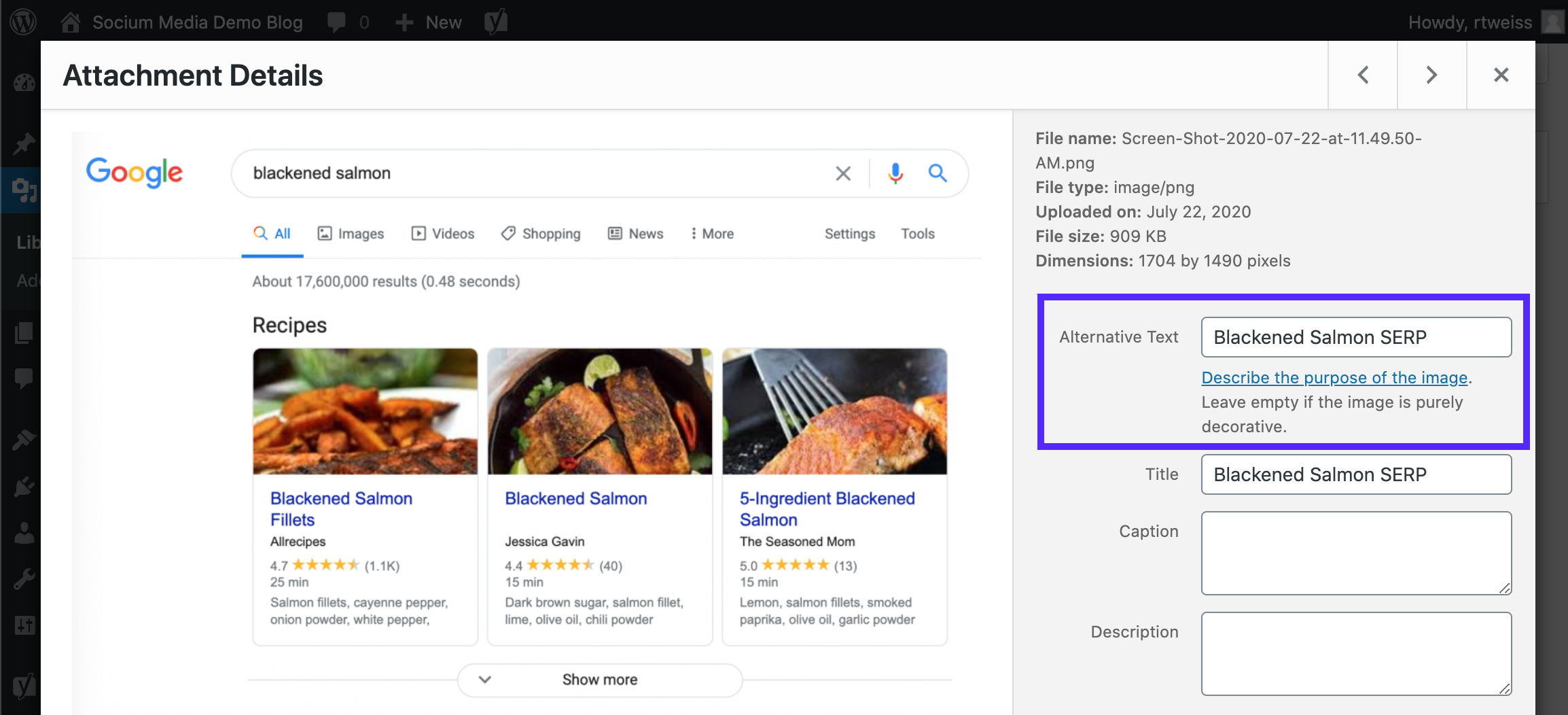The height and width of the screenshot is (715, 1568).
Task: Open the Media sidebar icon
Action: [x=24, y=190]
